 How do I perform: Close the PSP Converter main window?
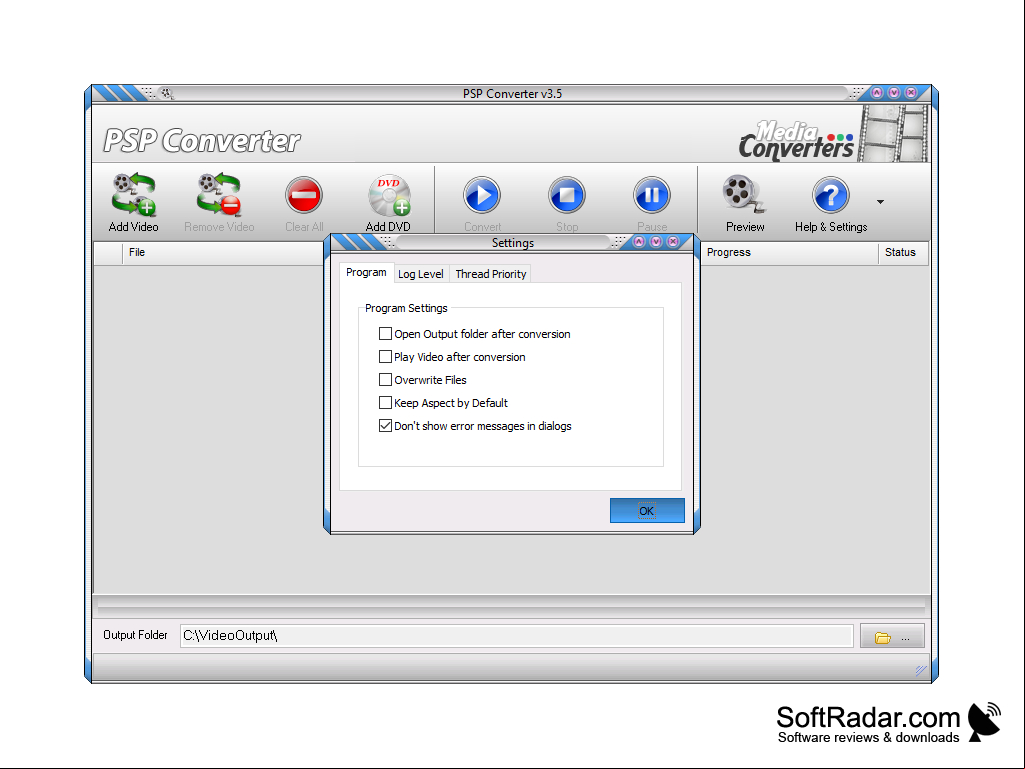coord(911,93)
